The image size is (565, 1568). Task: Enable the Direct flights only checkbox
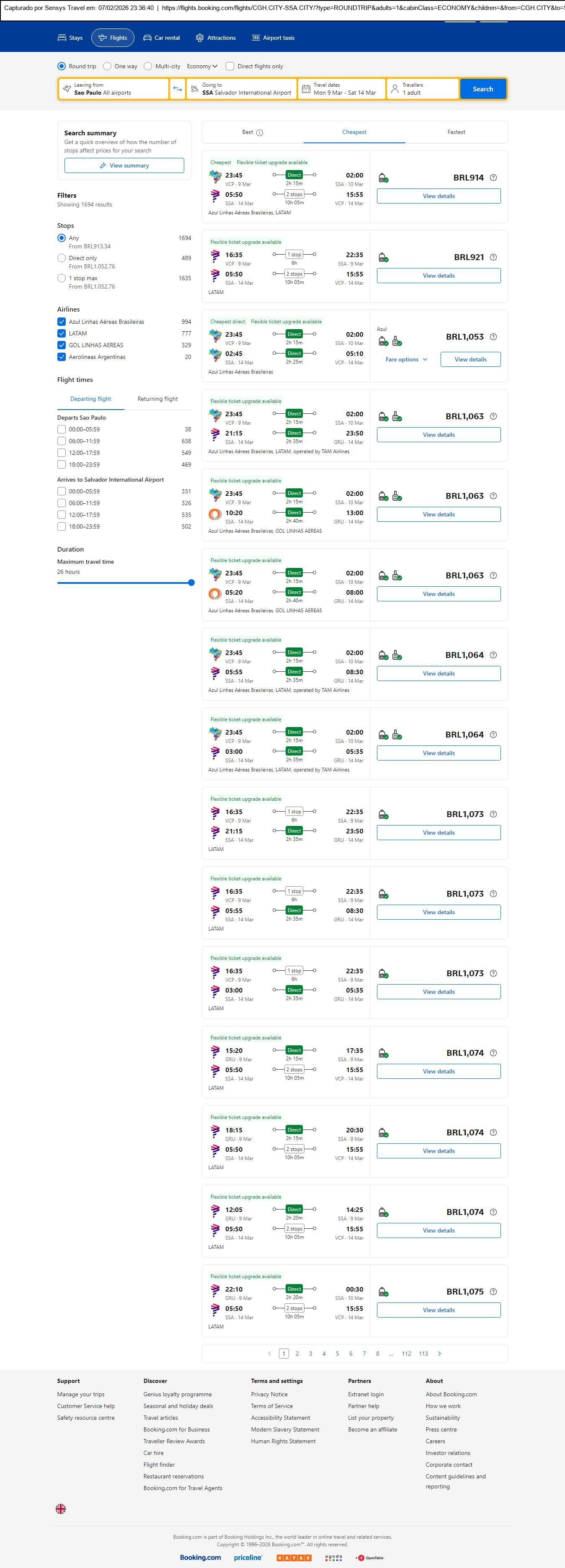coord(230,66)
